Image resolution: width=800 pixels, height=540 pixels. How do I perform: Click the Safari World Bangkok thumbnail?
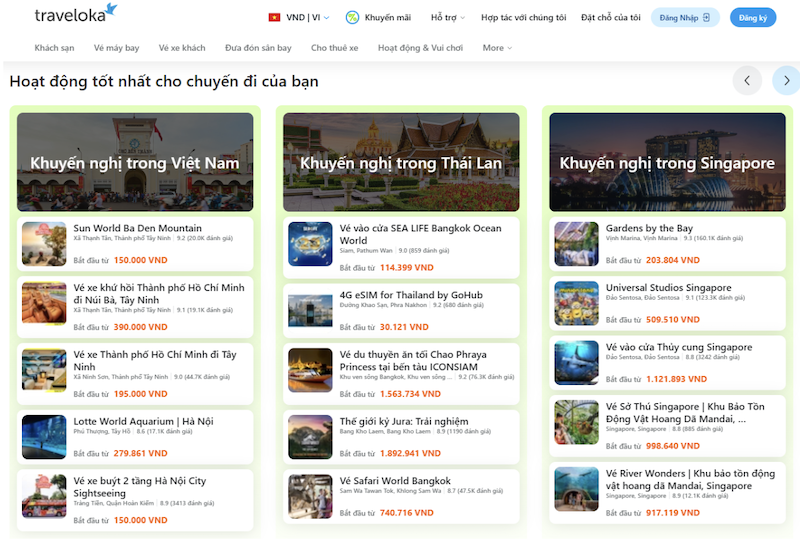[310, 496]
